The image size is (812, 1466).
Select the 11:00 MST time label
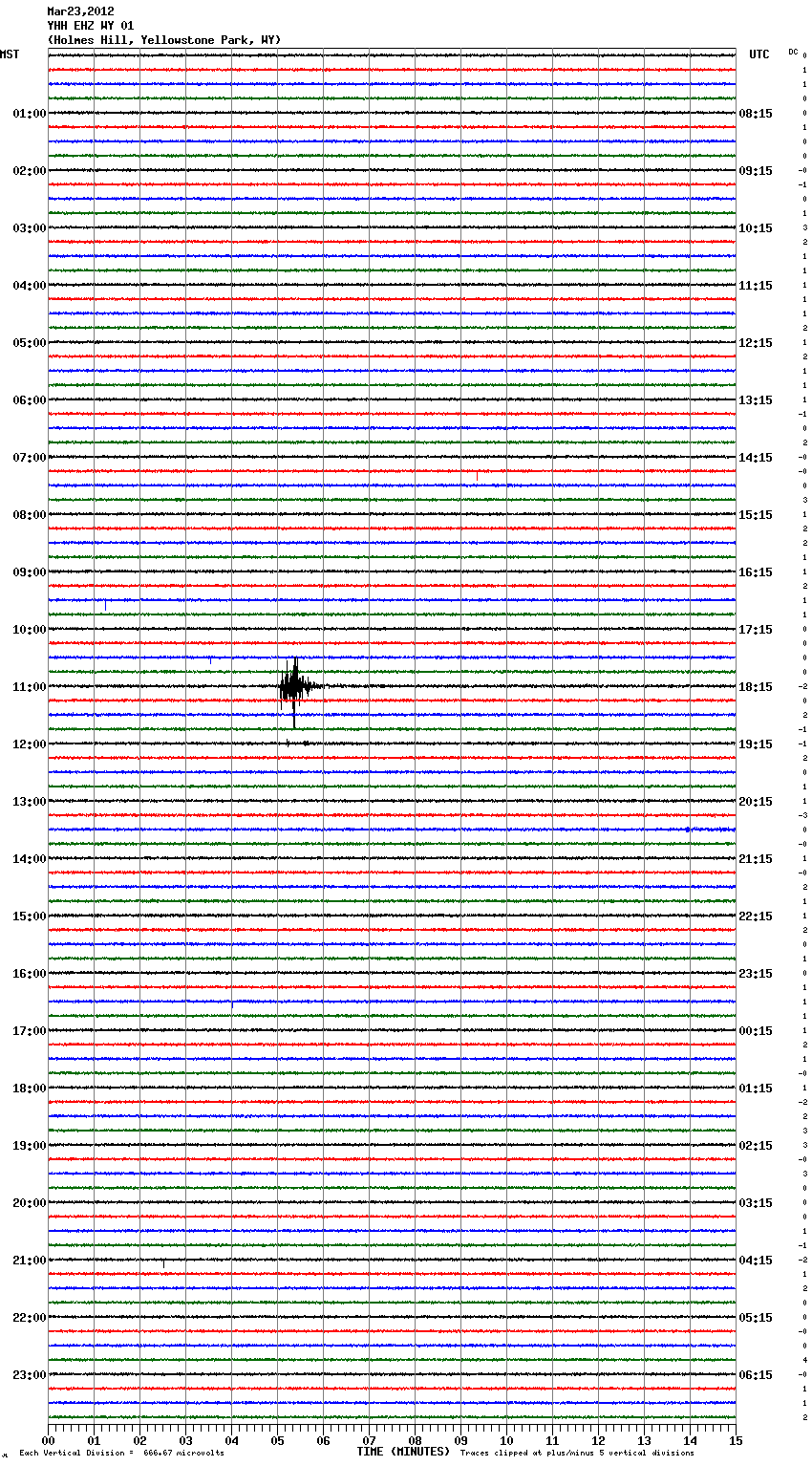coord(30,687)
